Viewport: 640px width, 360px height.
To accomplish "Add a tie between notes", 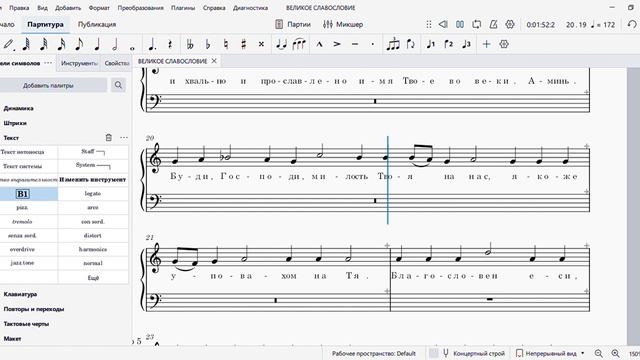I will click(281, 44).
